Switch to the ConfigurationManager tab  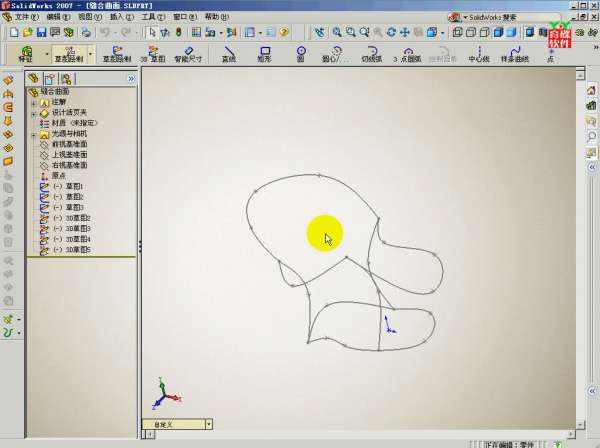tap(66, 79)
